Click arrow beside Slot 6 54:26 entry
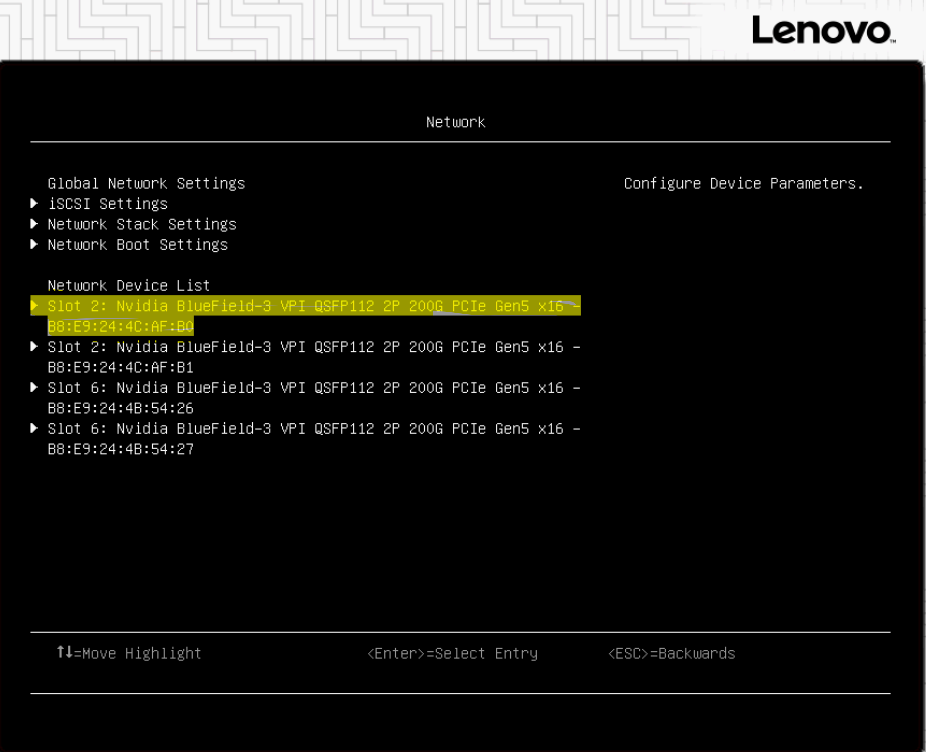 pyautogui.click(x=34, y=388)
